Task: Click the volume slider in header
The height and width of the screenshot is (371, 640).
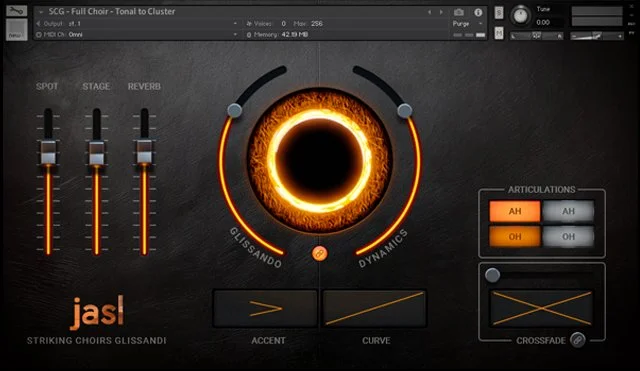Action: click(x=596, y=36)
